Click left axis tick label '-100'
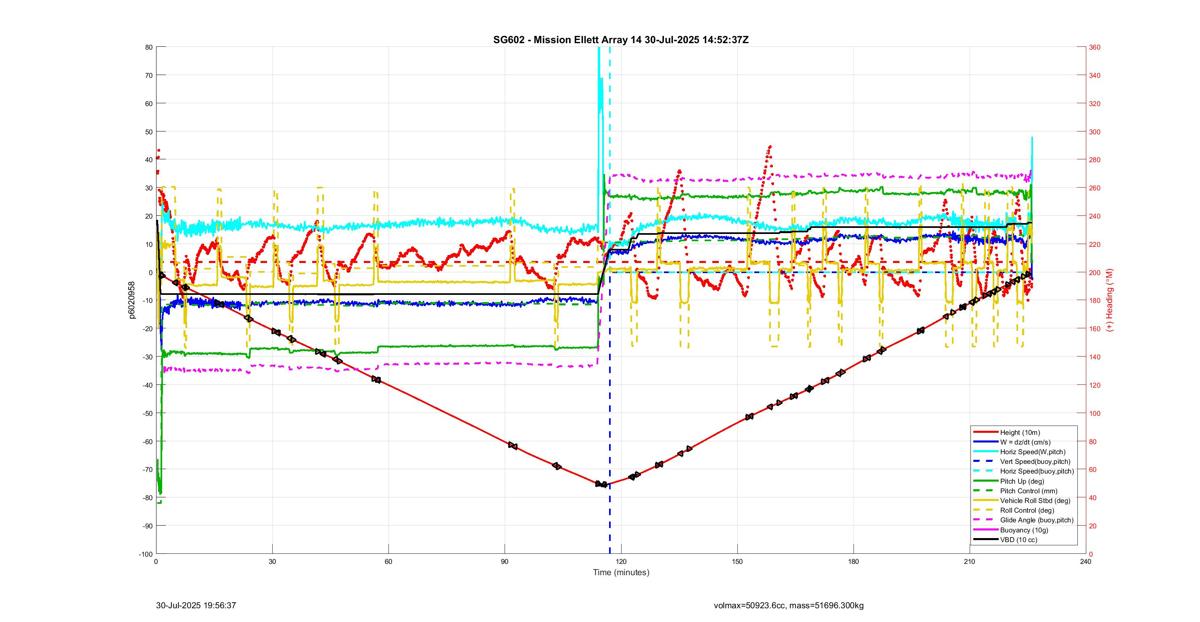The height and width of the screenshot is (622, 1200). [x=145, y=554]
